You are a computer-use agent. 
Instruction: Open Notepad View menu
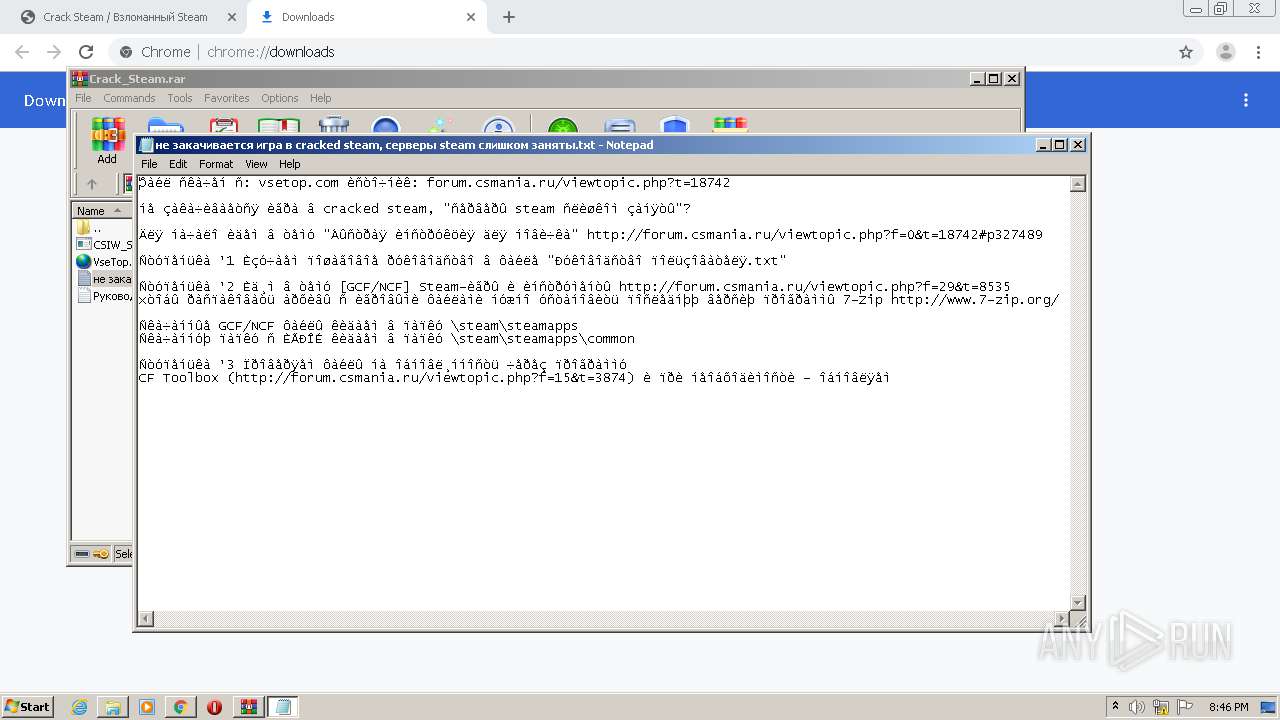[x=256, y=164]
